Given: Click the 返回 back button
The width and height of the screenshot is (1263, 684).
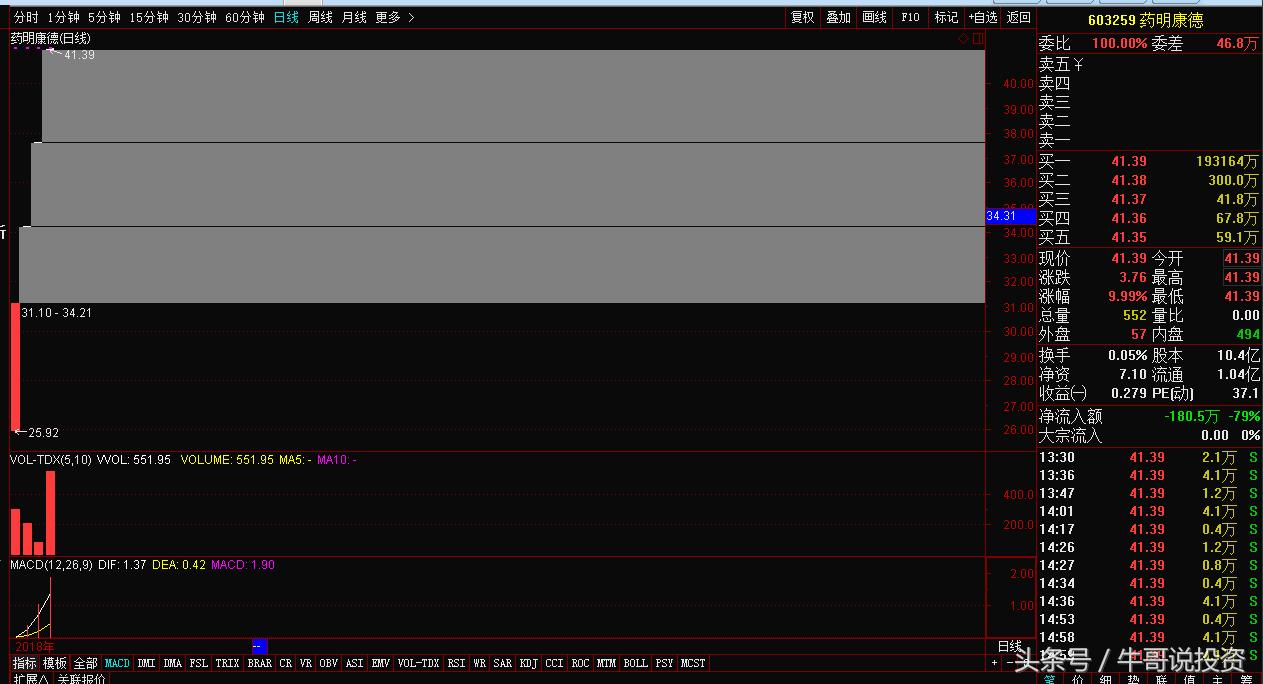Looking at the screenshot, I should pyautogui.click(x=1018, y=17).
